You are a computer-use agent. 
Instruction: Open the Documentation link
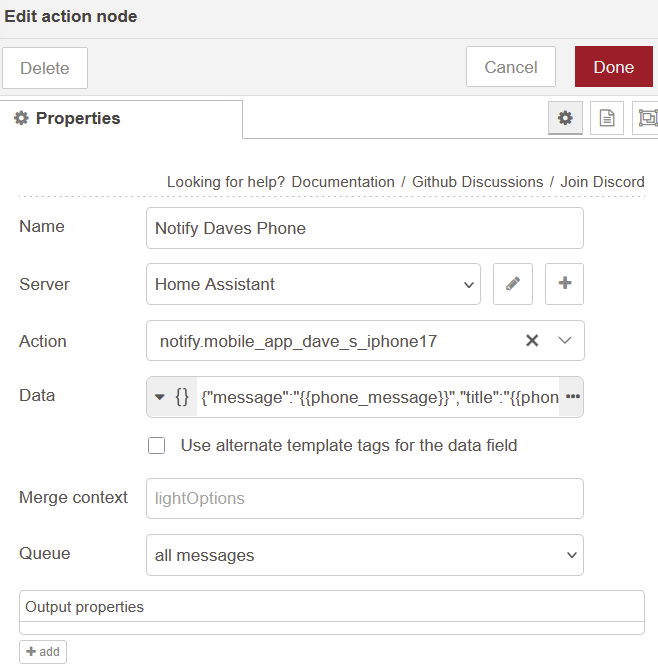point(343,182)
